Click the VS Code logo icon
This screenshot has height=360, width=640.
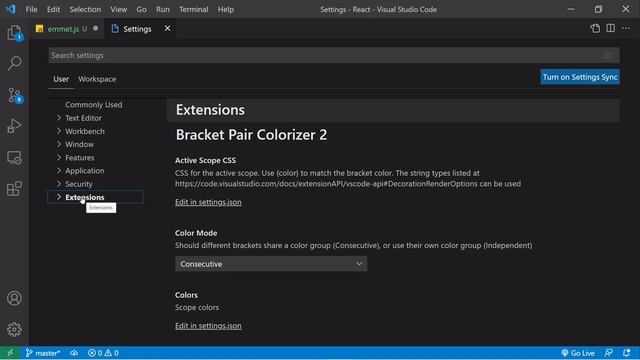tap(11, 9)
